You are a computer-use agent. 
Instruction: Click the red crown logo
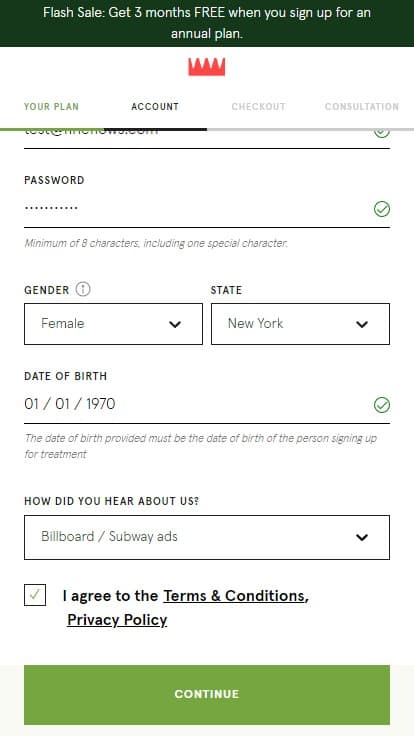pyautogui.click(x=207, y=67)
